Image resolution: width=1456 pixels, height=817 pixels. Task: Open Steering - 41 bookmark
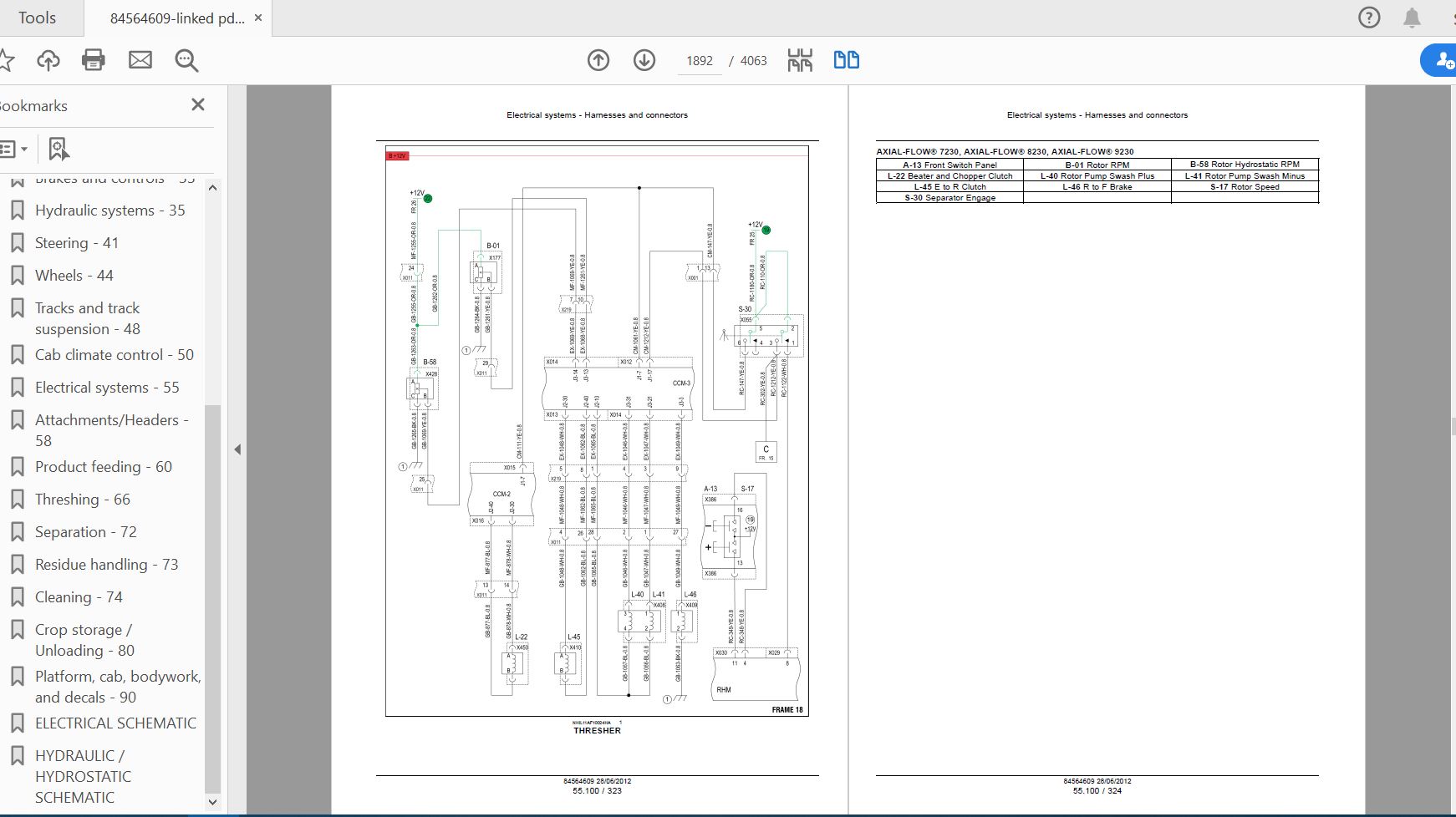coord(76,243)
